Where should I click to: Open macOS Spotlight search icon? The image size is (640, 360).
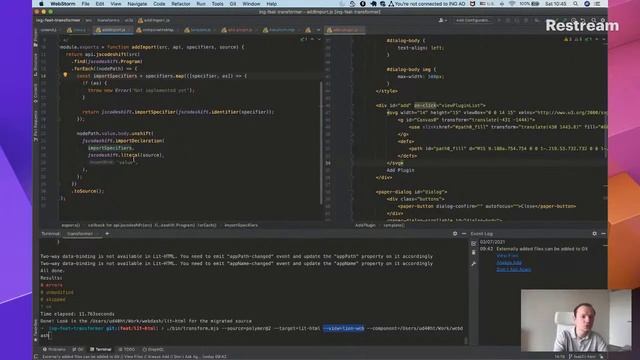pyautogui.click(x=576, y=4)
